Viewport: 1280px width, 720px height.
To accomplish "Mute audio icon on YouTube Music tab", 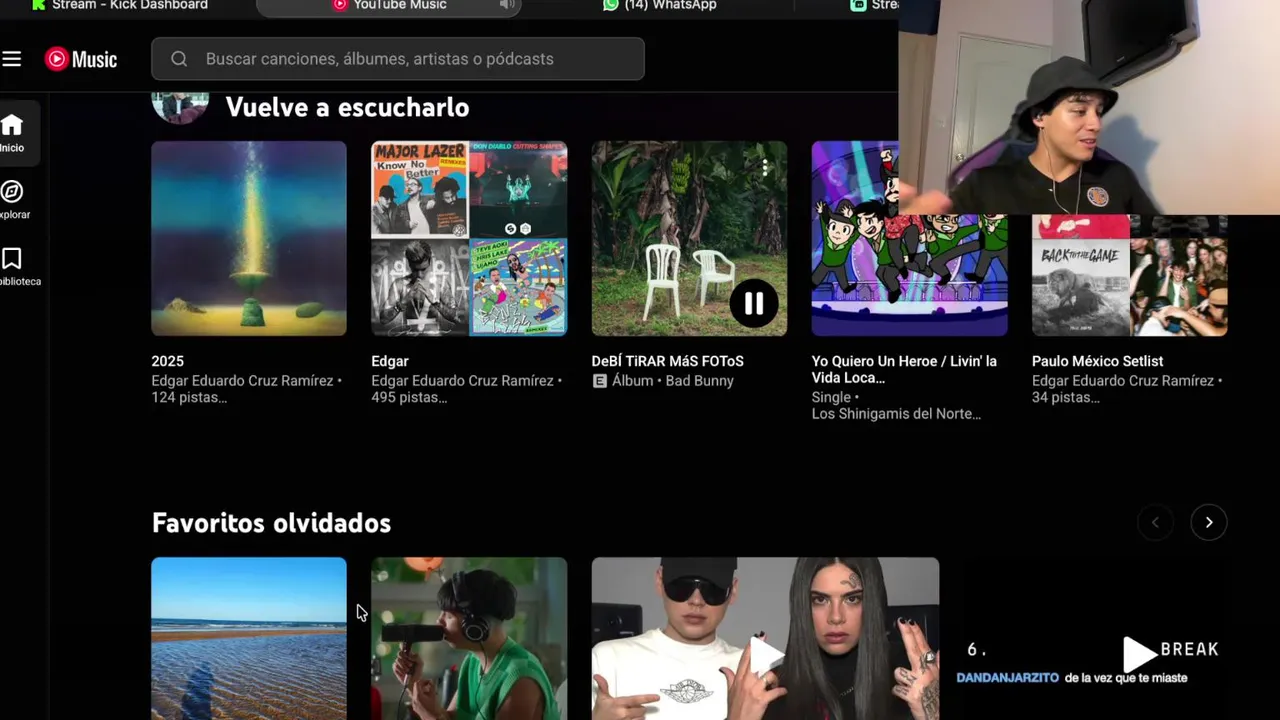I will click(x=507, y=5).
